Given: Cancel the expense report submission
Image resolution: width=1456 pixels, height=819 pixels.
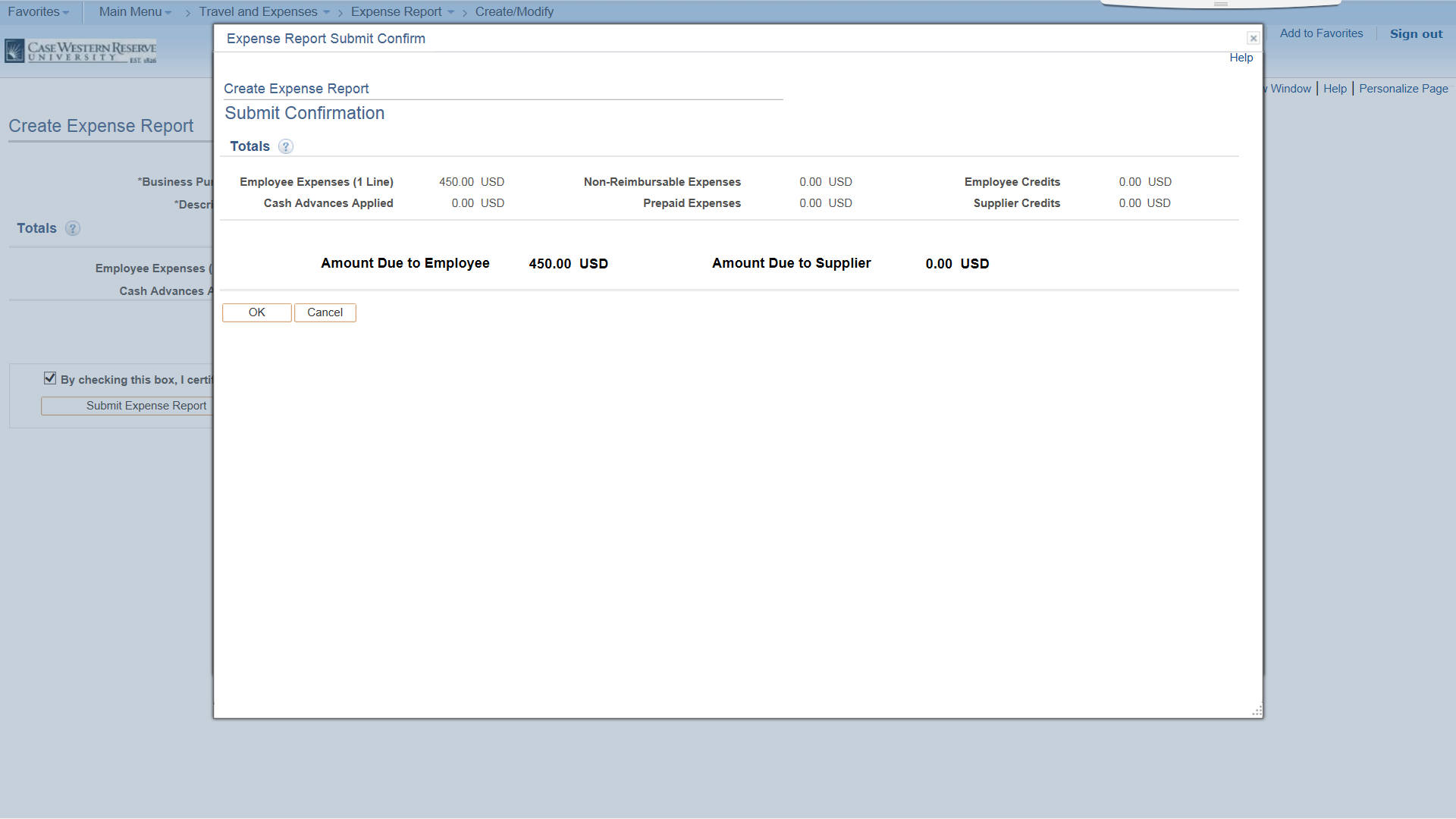Looking at the screenshot, I should pyautogui.click(x=325, y=312).
